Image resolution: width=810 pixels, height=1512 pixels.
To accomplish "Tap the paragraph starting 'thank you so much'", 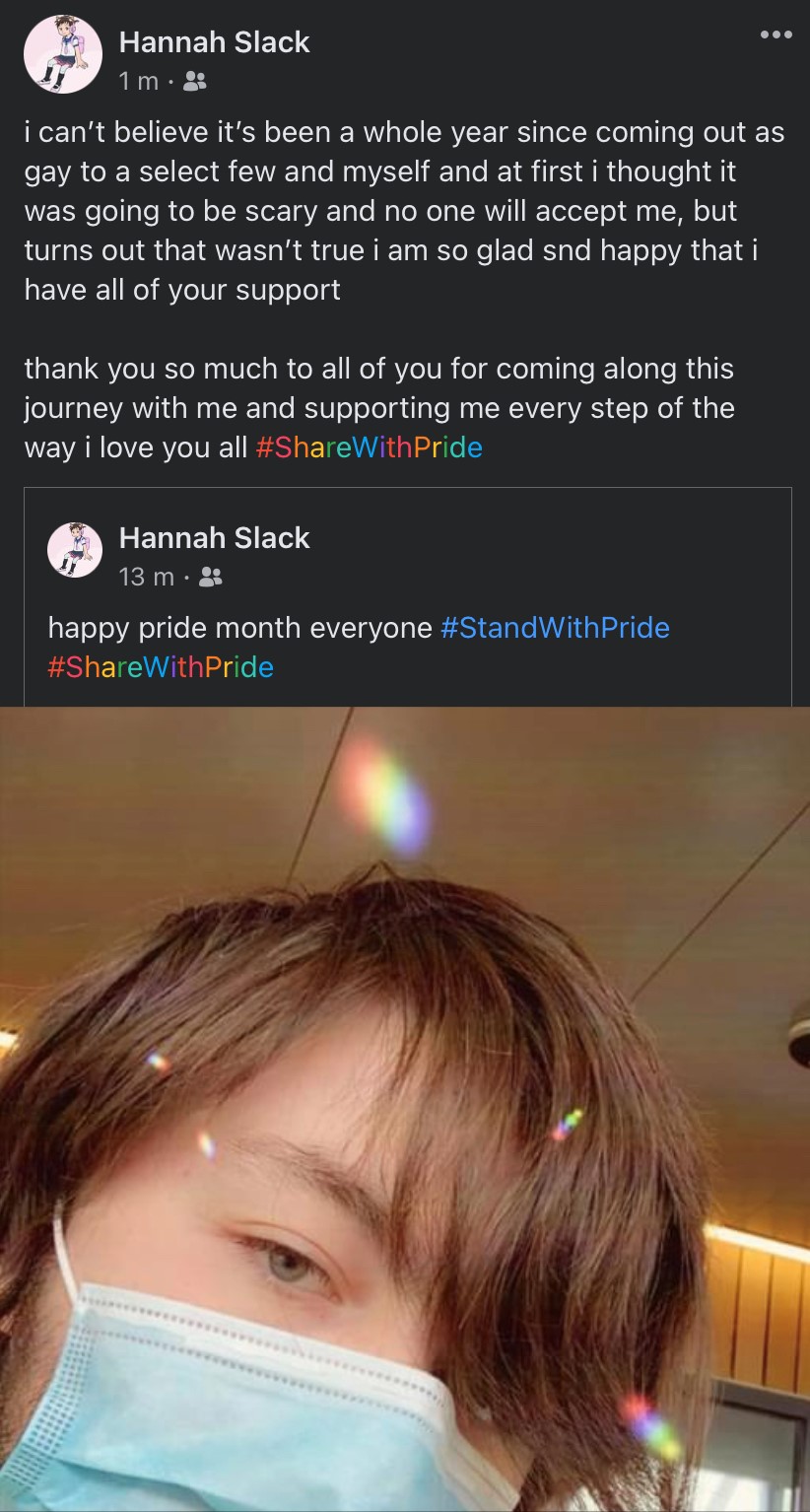I will pyautogui.click(x=379, y=408).
